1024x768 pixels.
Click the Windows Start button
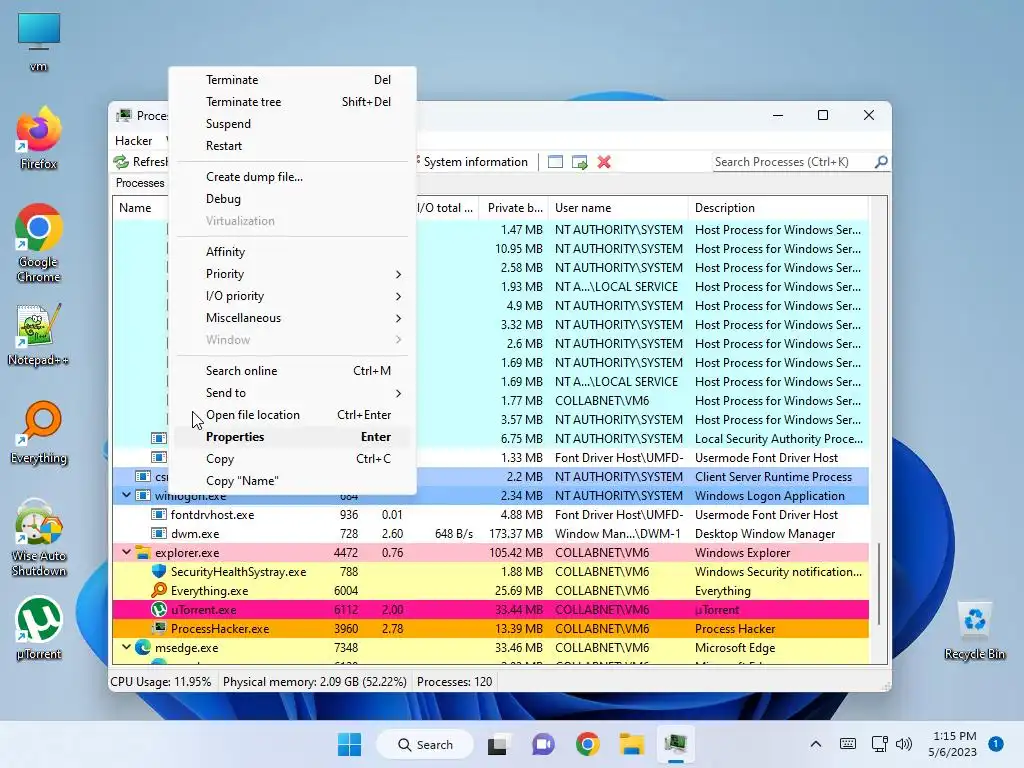click(x=349, y=744)
